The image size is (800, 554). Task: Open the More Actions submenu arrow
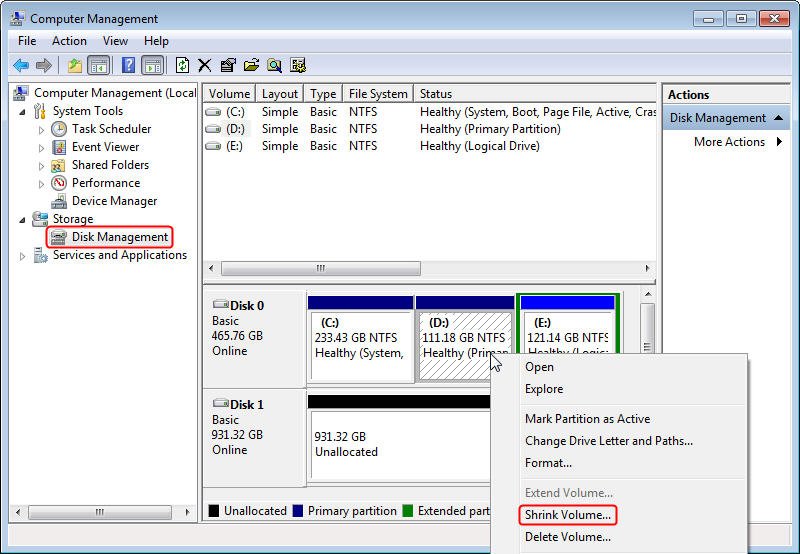coord(779,142)
